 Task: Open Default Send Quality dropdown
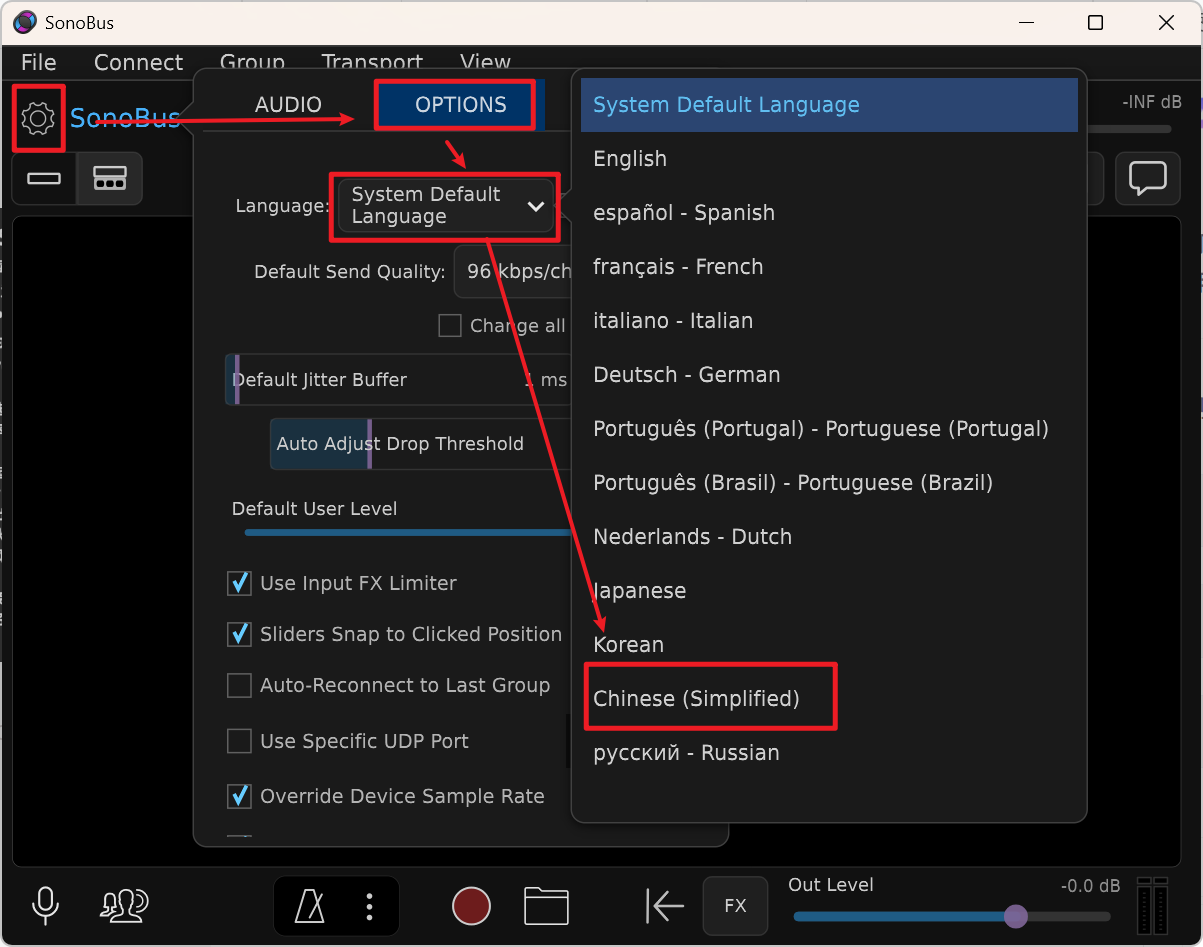click(514, 272)
